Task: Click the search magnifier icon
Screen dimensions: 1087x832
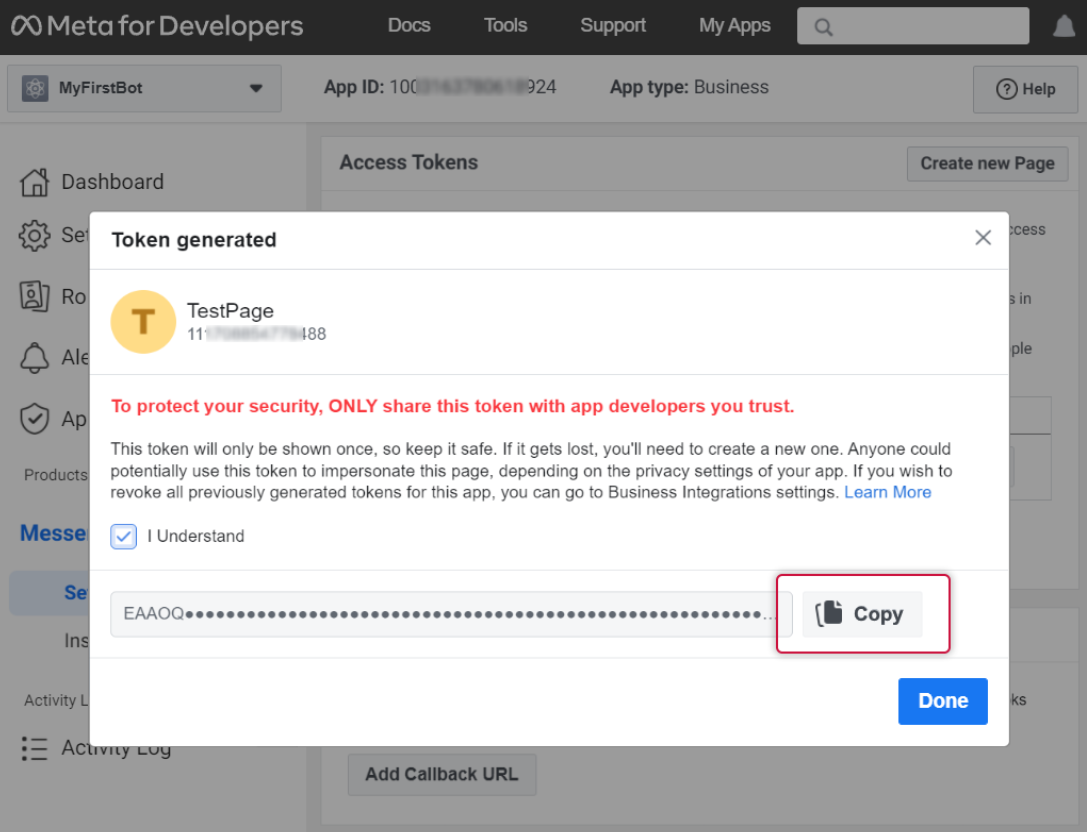Action: click(x=824, y=27)
